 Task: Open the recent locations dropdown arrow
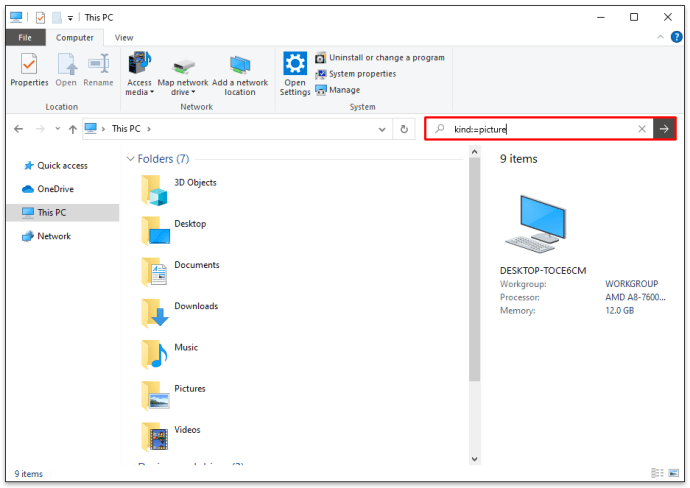pos(58,129)
